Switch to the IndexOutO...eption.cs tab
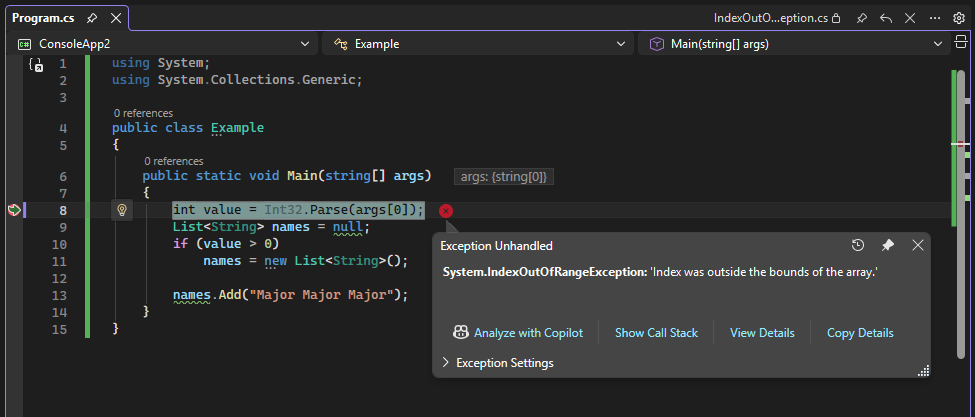The image size is (975, 417). (769, 18)
